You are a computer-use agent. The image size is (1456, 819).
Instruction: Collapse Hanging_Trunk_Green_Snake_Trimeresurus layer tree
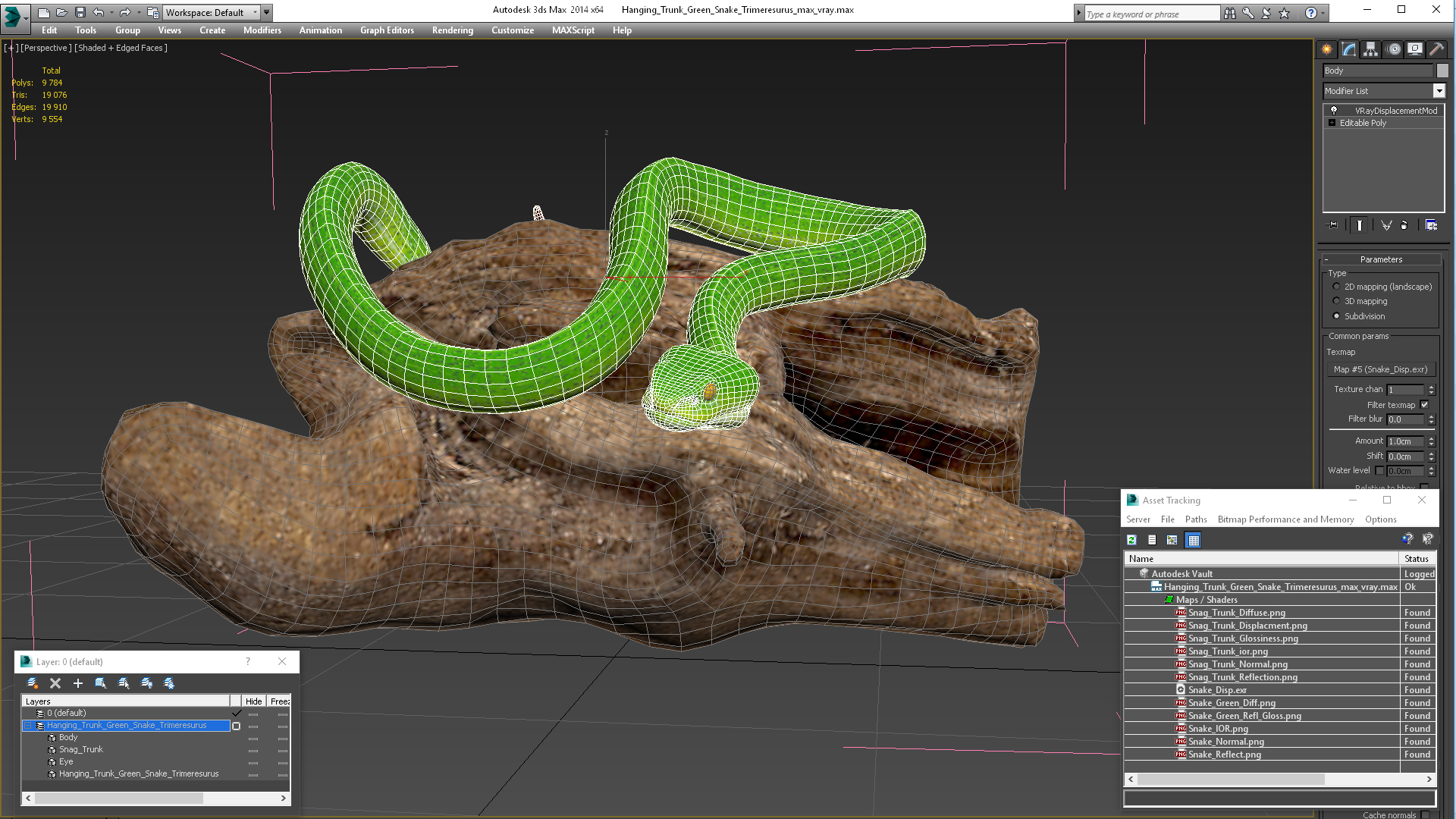click(28, 726)
